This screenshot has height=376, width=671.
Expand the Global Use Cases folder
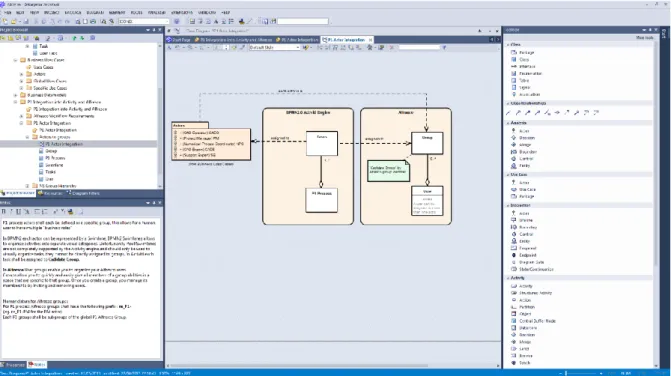point(21,81)
